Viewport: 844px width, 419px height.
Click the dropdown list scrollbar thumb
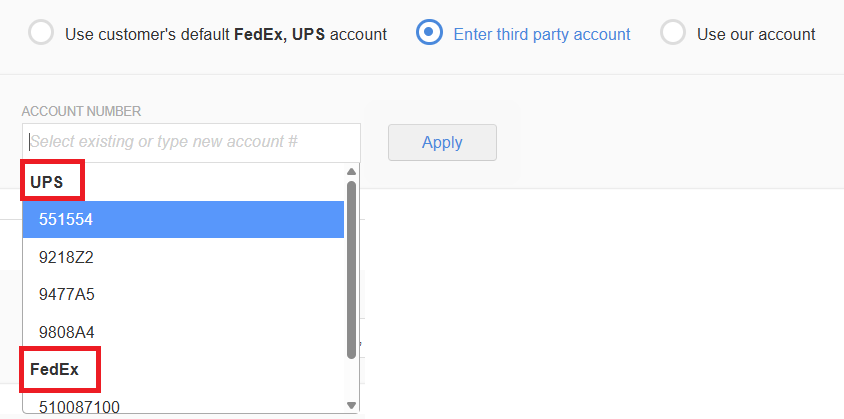tap(351, 268)
